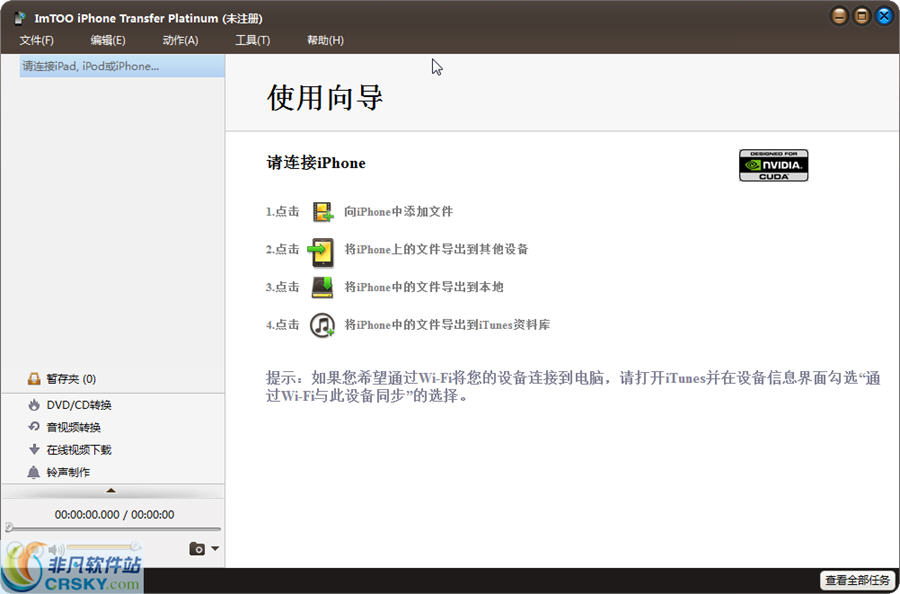Click the export to other device icon
The width and height of the screenshot is (900, 594).
pos(321,252)
